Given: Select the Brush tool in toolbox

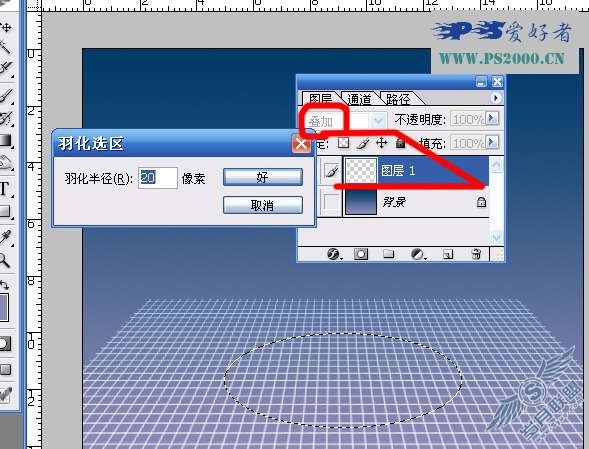Looking at the screenshot, I should tap(6, 95).
